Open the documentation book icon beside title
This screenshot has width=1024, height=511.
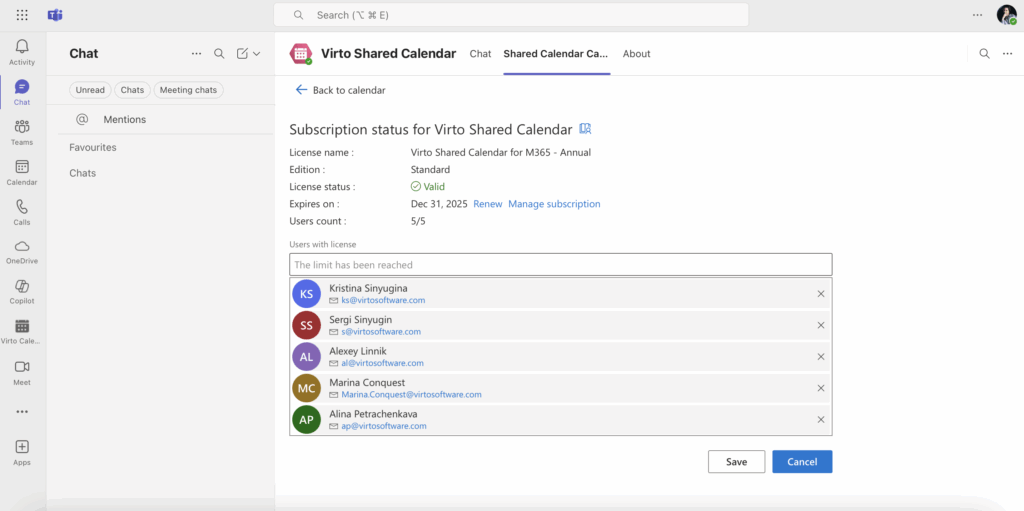(585, 129)
